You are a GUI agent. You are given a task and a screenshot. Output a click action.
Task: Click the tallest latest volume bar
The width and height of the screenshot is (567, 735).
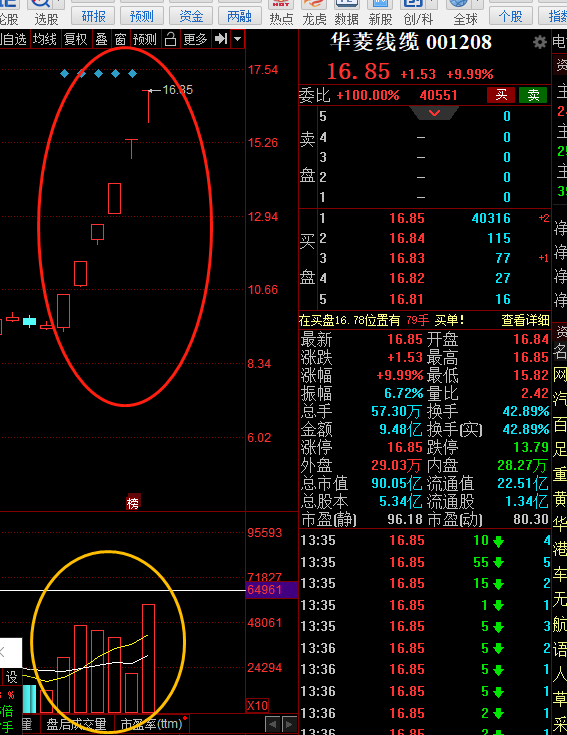(x=149, y=659)
